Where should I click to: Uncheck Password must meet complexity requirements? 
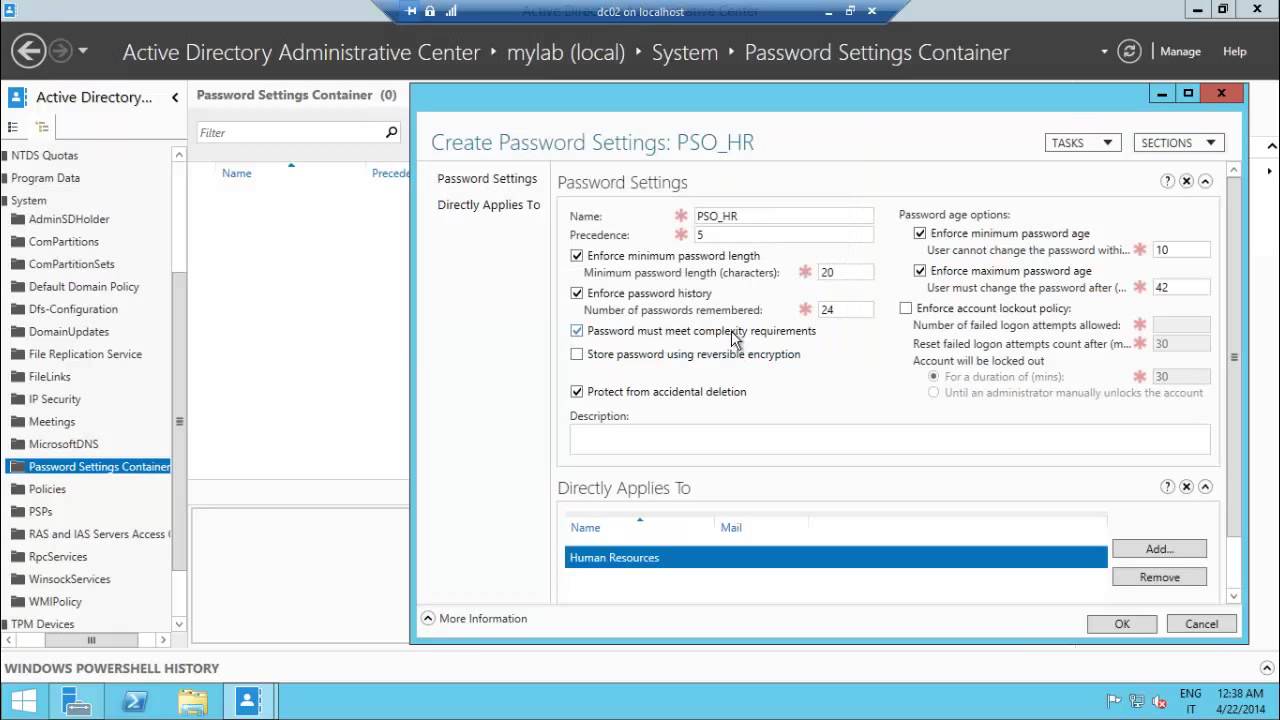576,331
